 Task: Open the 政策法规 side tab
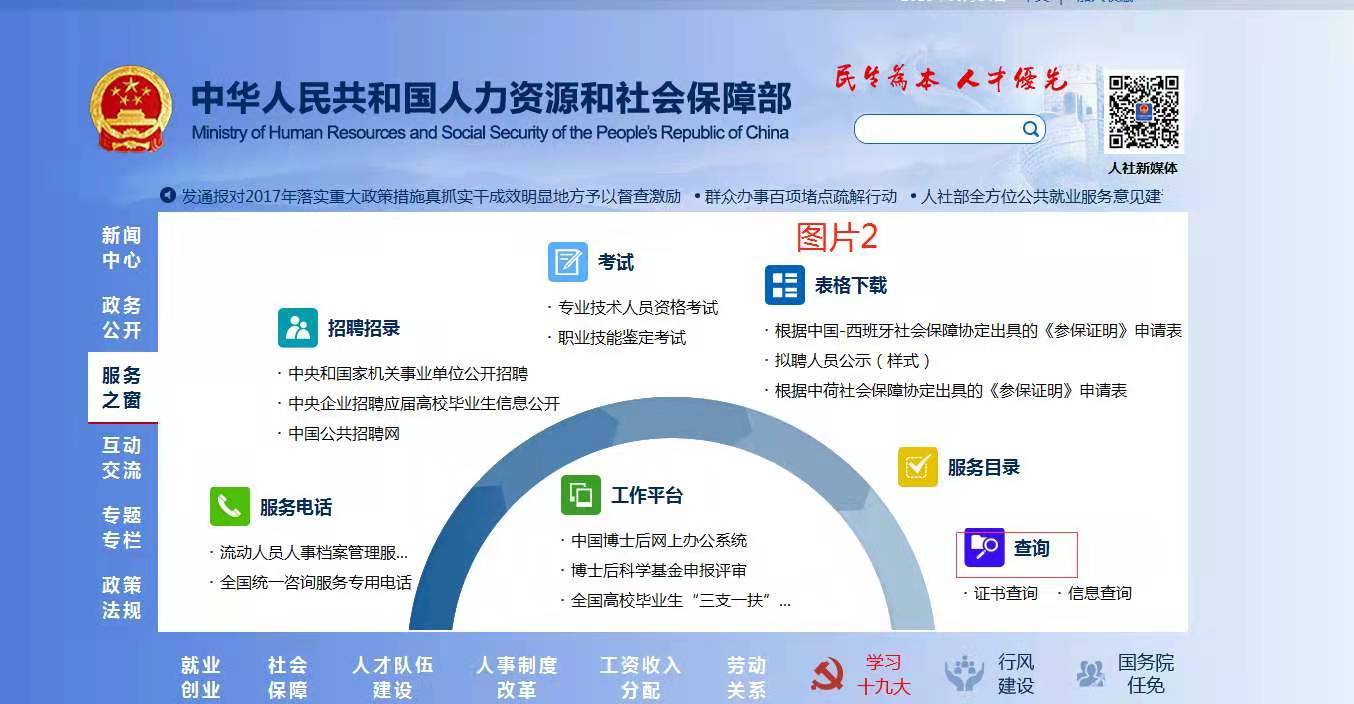click(x=122, y=598)
